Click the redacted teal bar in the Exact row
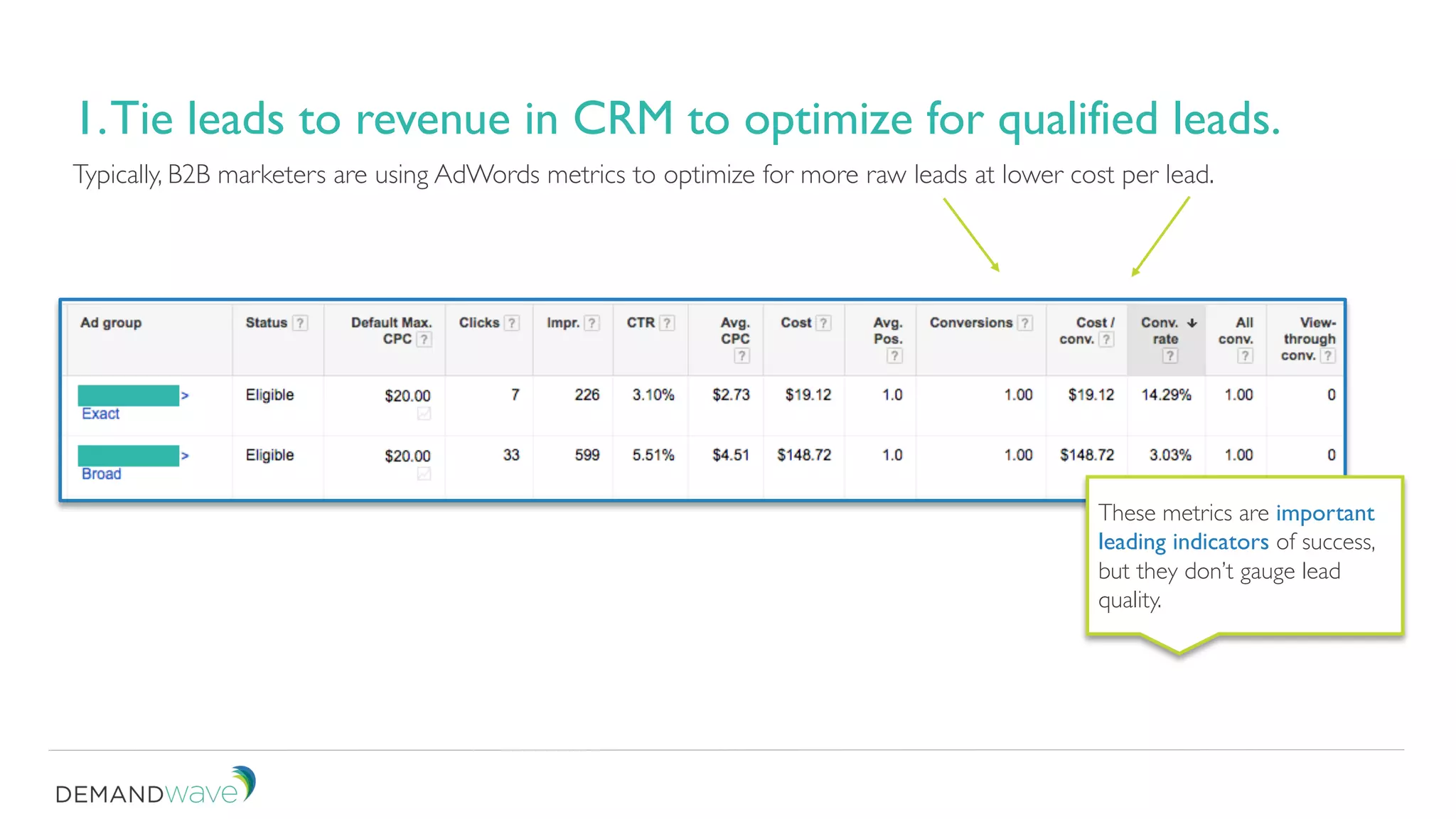This screenshot has height=819, width=1456. click(128, 395)
